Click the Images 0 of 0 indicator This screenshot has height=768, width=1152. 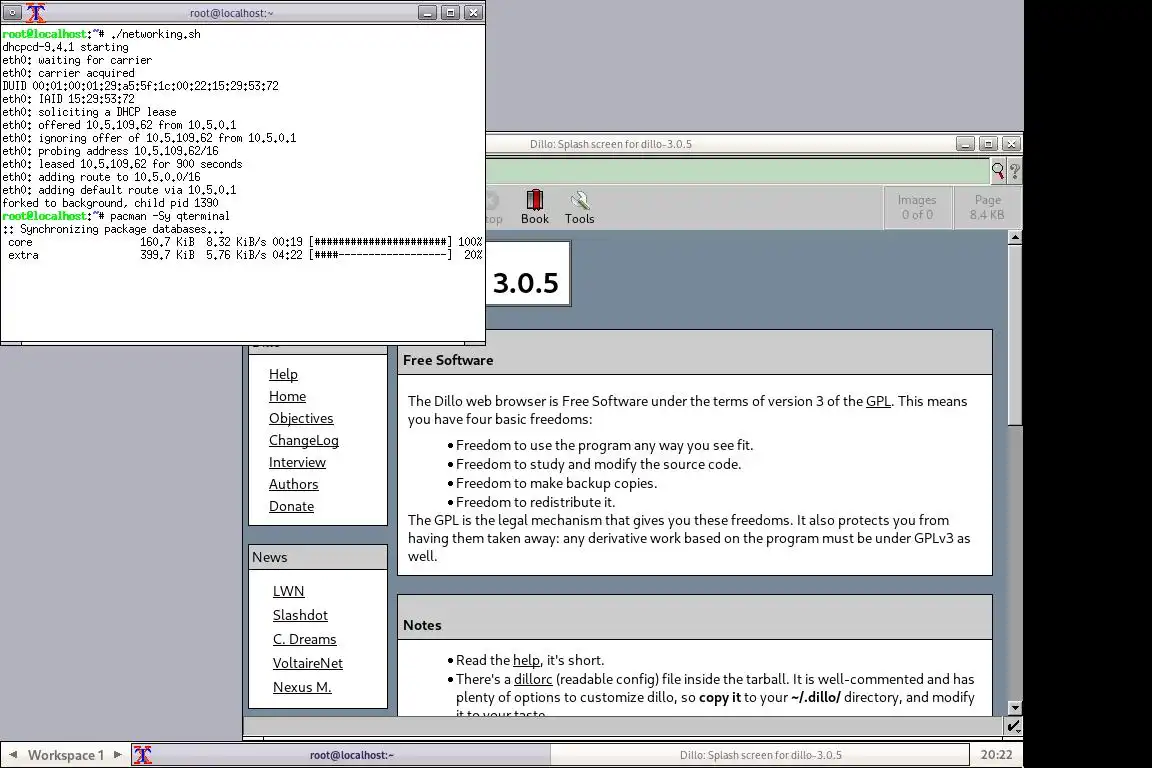[917, 207]
